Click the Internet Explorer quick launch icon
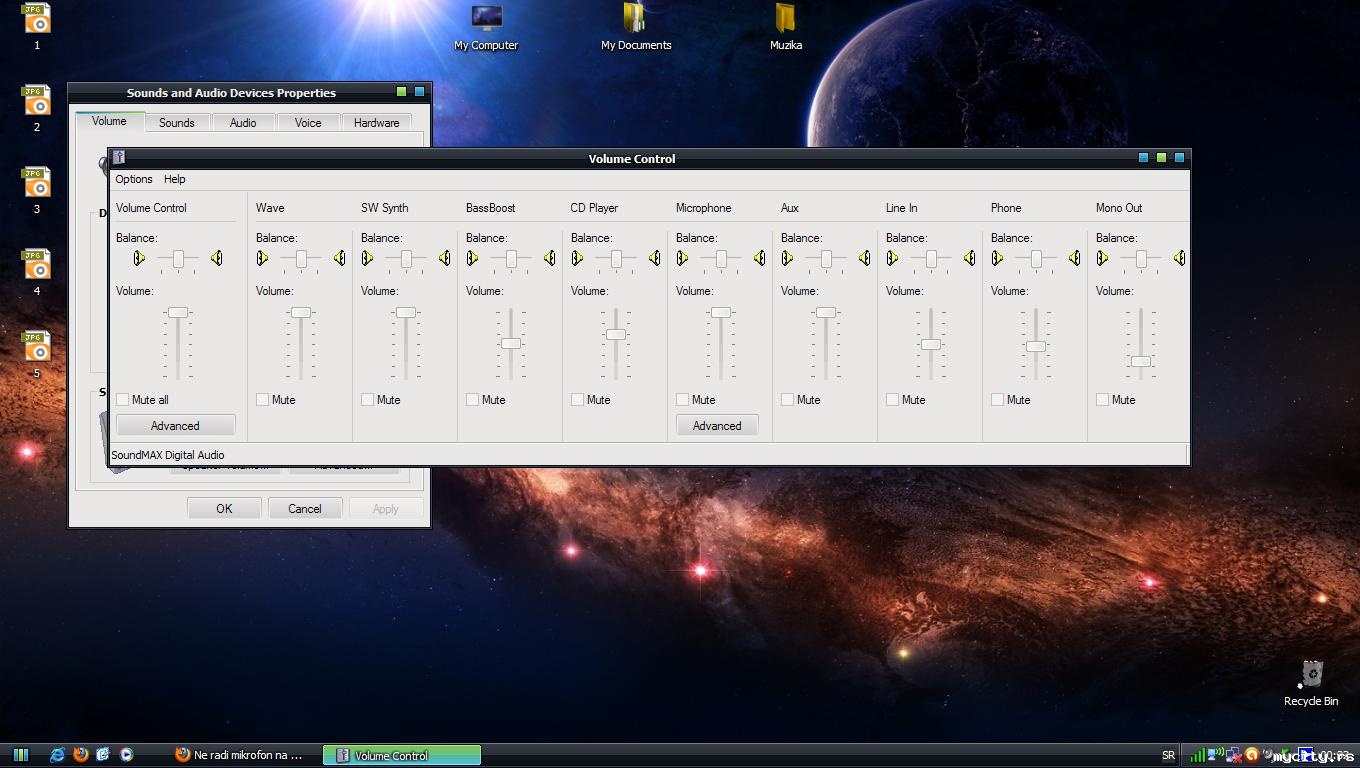The width and height of the screenshot is (1360, 768). pyautogui.click(x=58, y=755)
